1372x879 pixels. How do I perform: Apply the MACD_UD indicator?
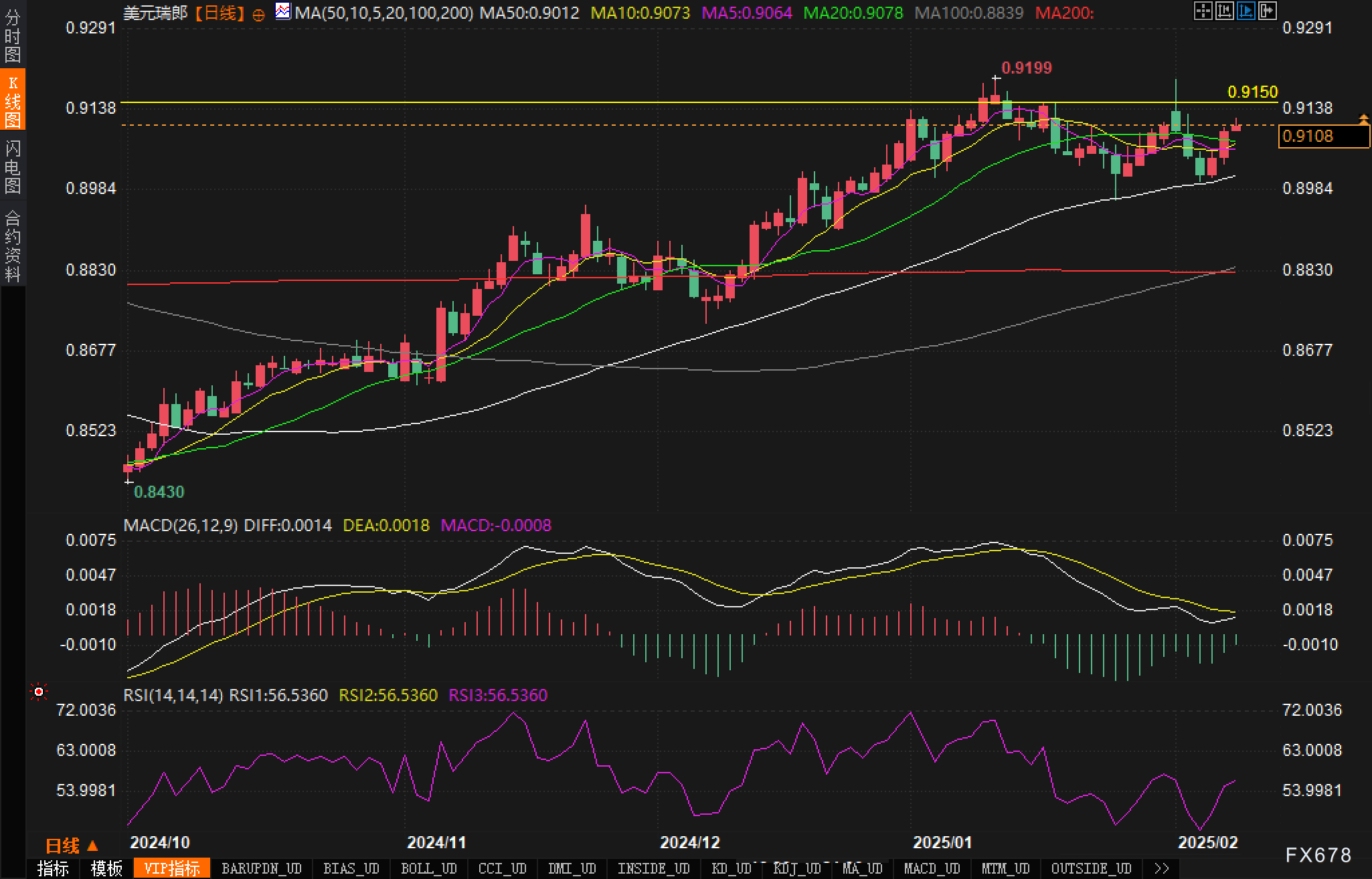click(932, 869)
